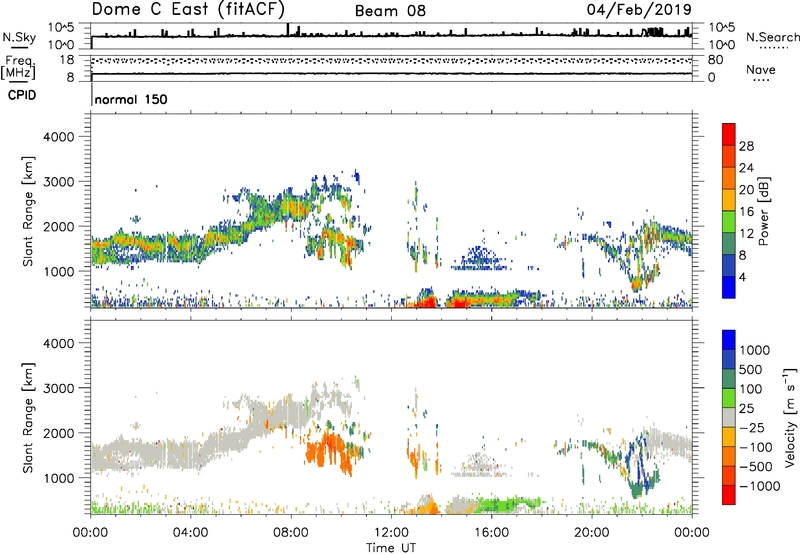Screen dimensions: 800x554
Task: Click "3000" on the velocity panel range axis
Action: click(x=58, y=388)
